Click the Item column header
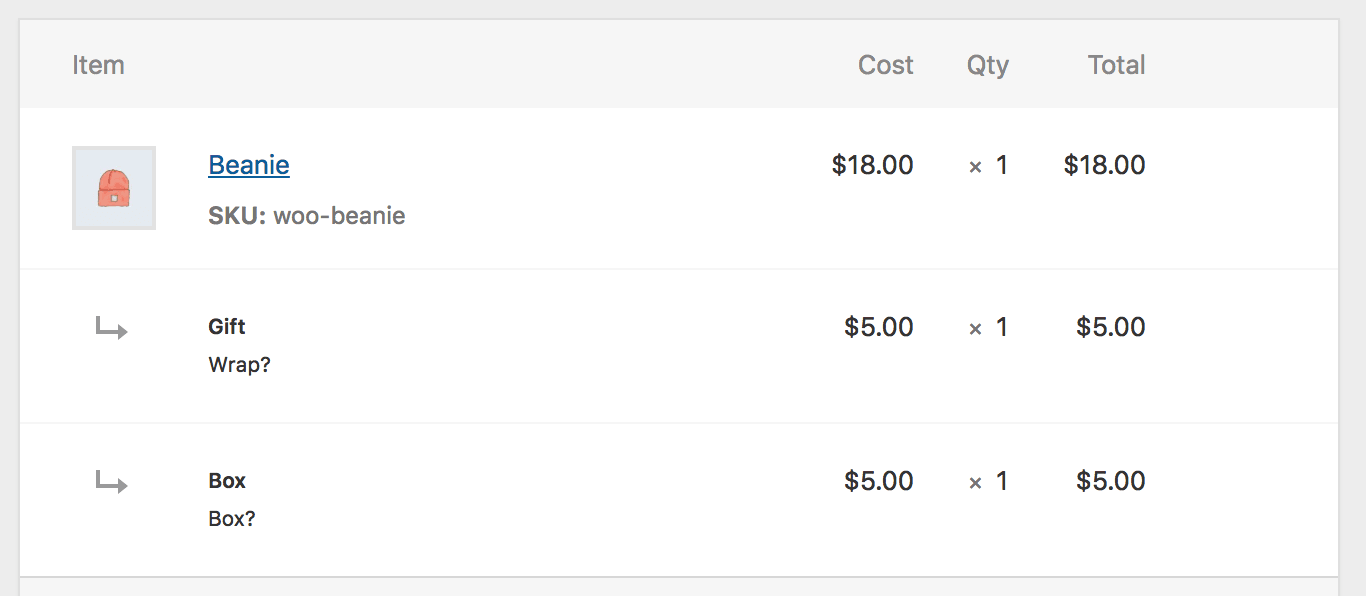1366x596 pixels. (98, 65)
